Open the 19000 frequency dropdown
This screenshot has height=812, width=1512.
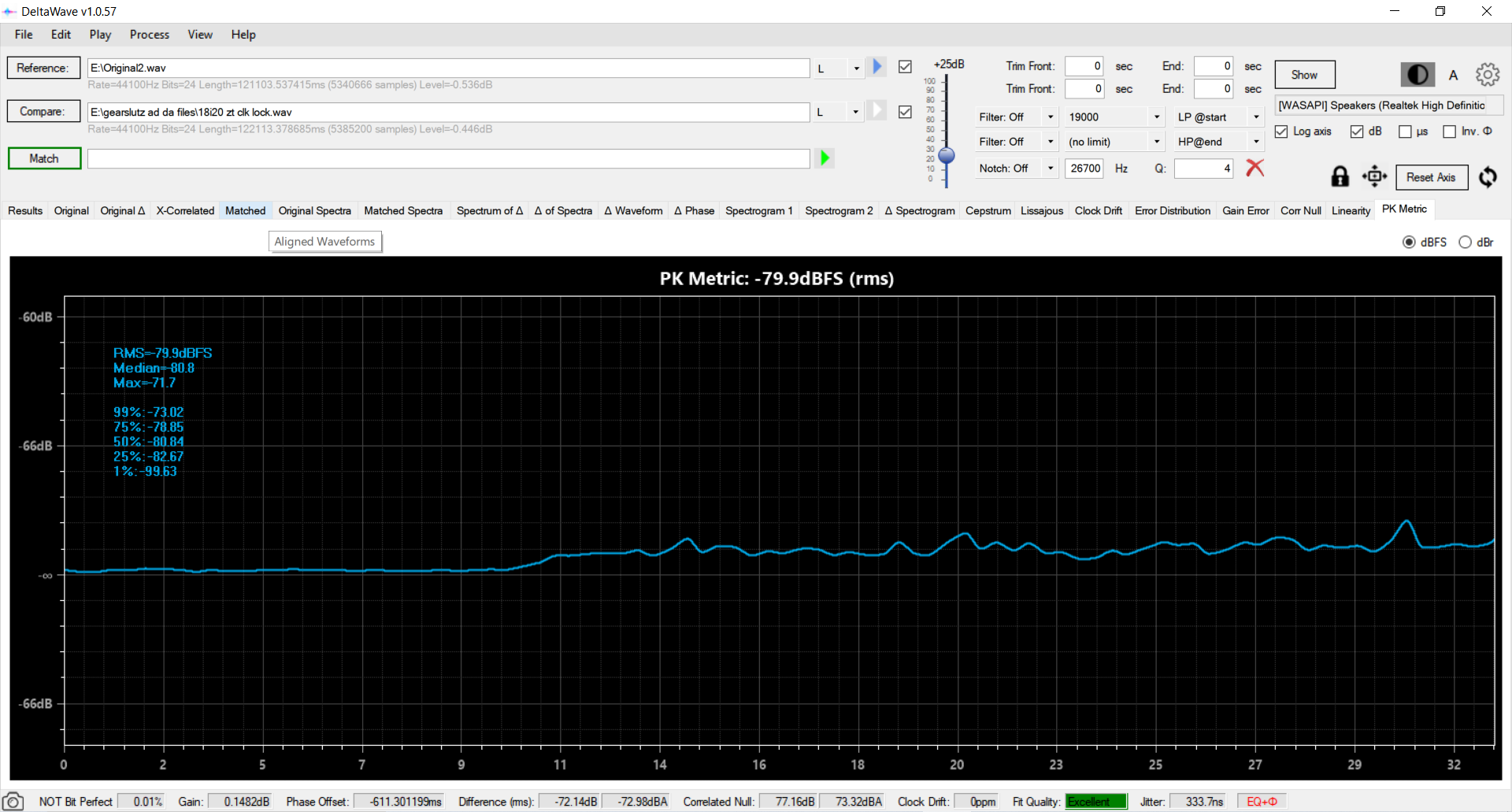coord(1114,117)
